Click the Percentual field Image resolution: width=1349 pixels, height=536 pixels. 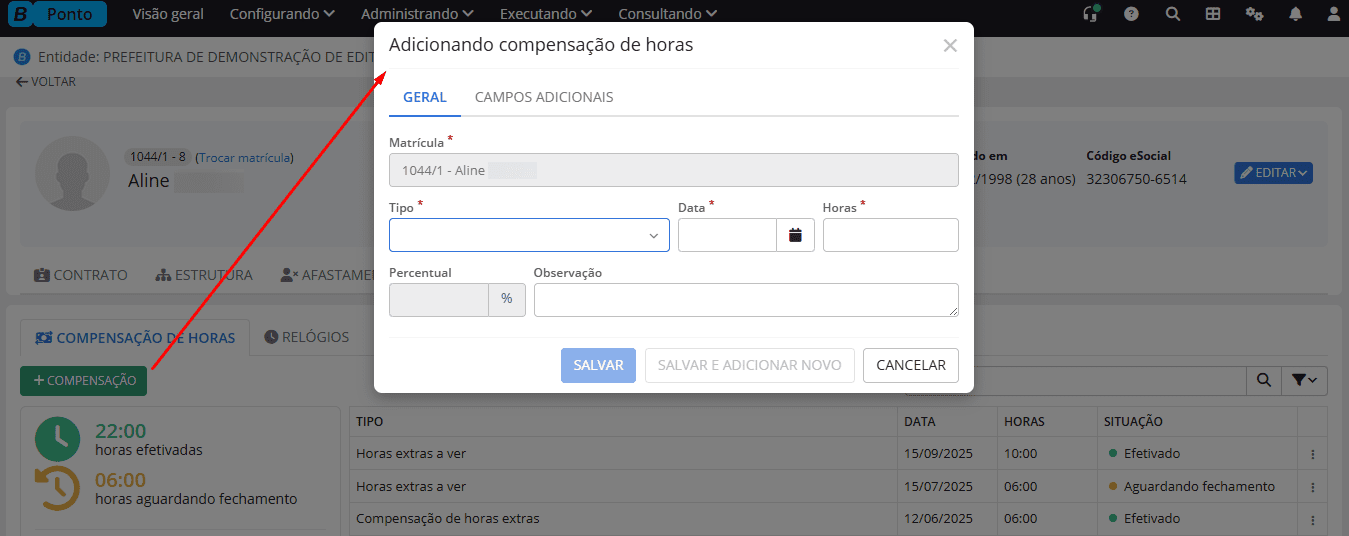[439, 300]
